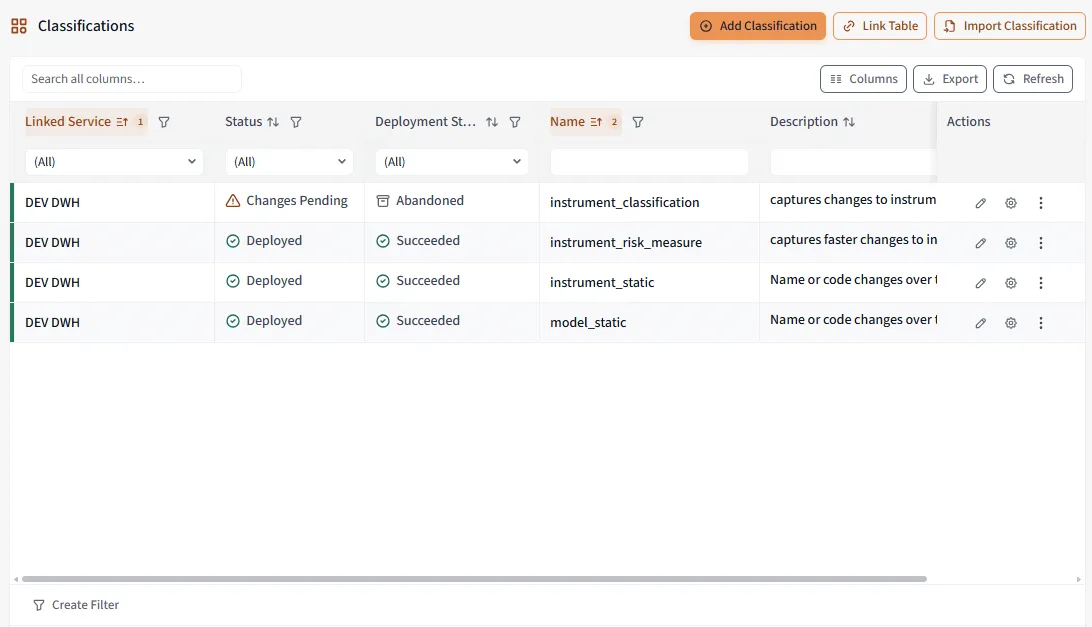Click the Description filter text box

pos(853,162)
